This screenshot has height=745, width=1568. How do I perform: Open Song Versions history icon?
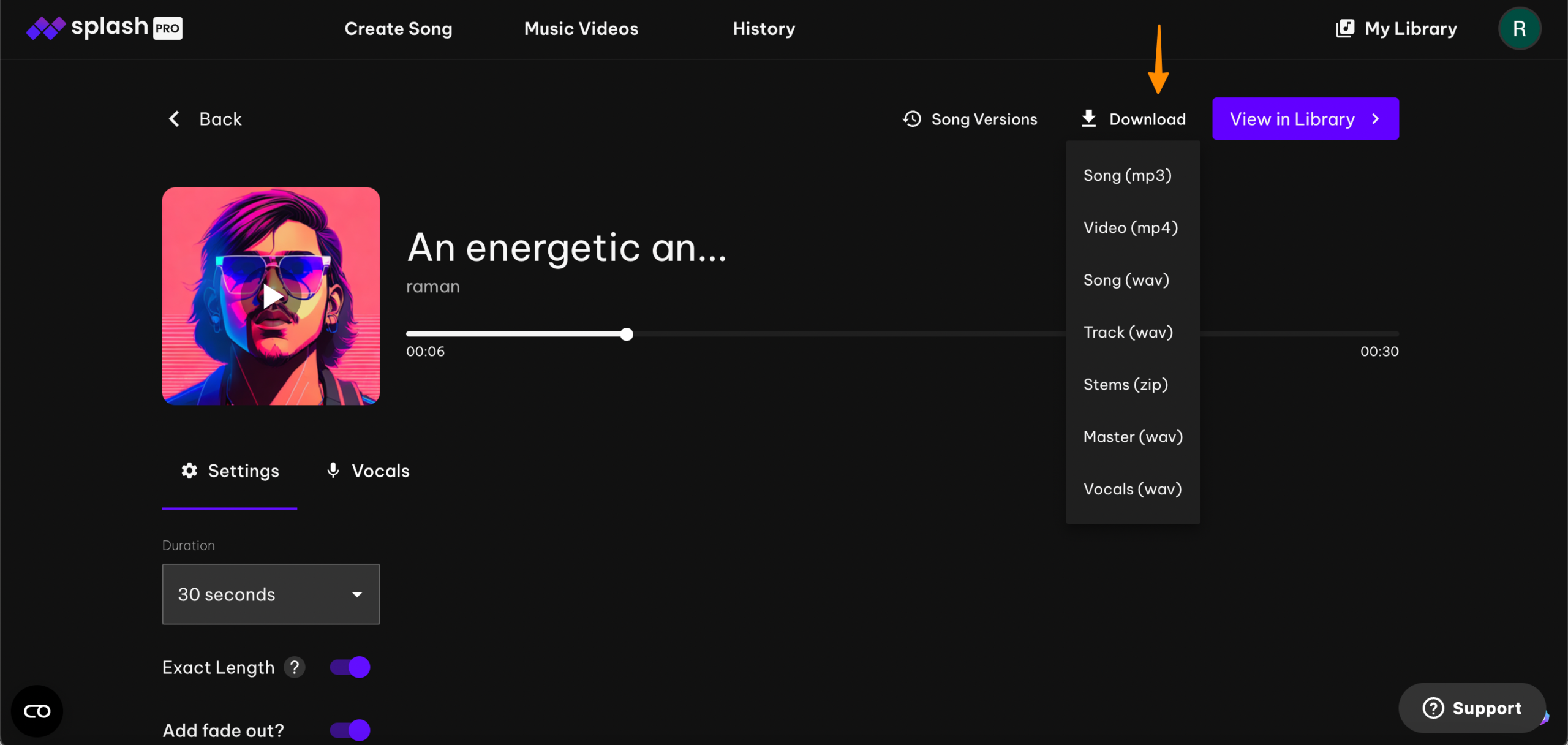point(912,119)
